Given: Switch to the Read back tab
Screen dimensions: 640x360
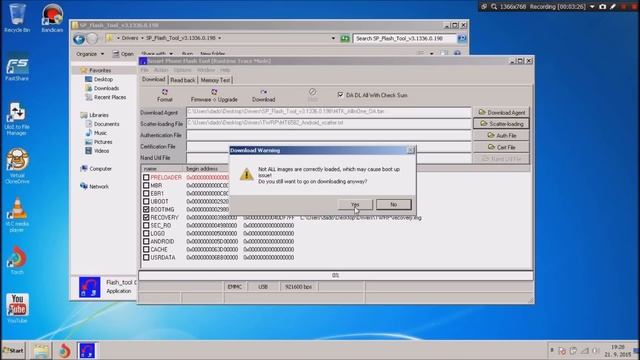Looking at the screenshot, I should tap(182, 80).
